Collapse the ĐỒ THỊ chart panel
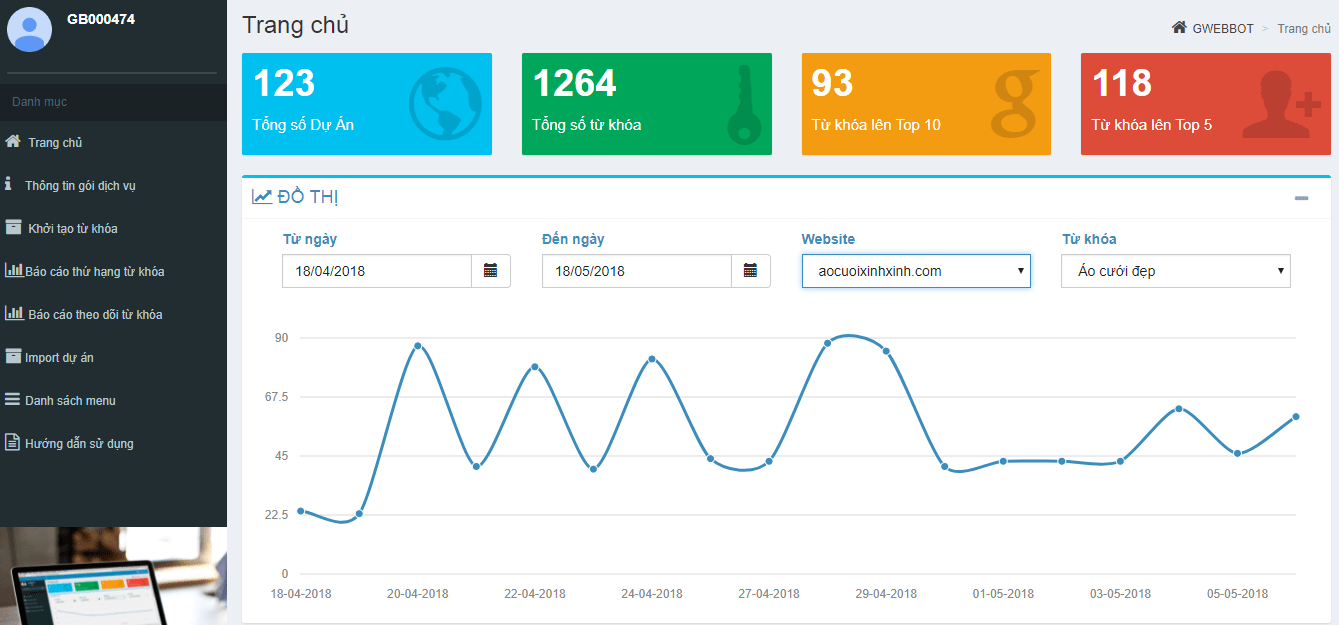 coord(1301,198)
